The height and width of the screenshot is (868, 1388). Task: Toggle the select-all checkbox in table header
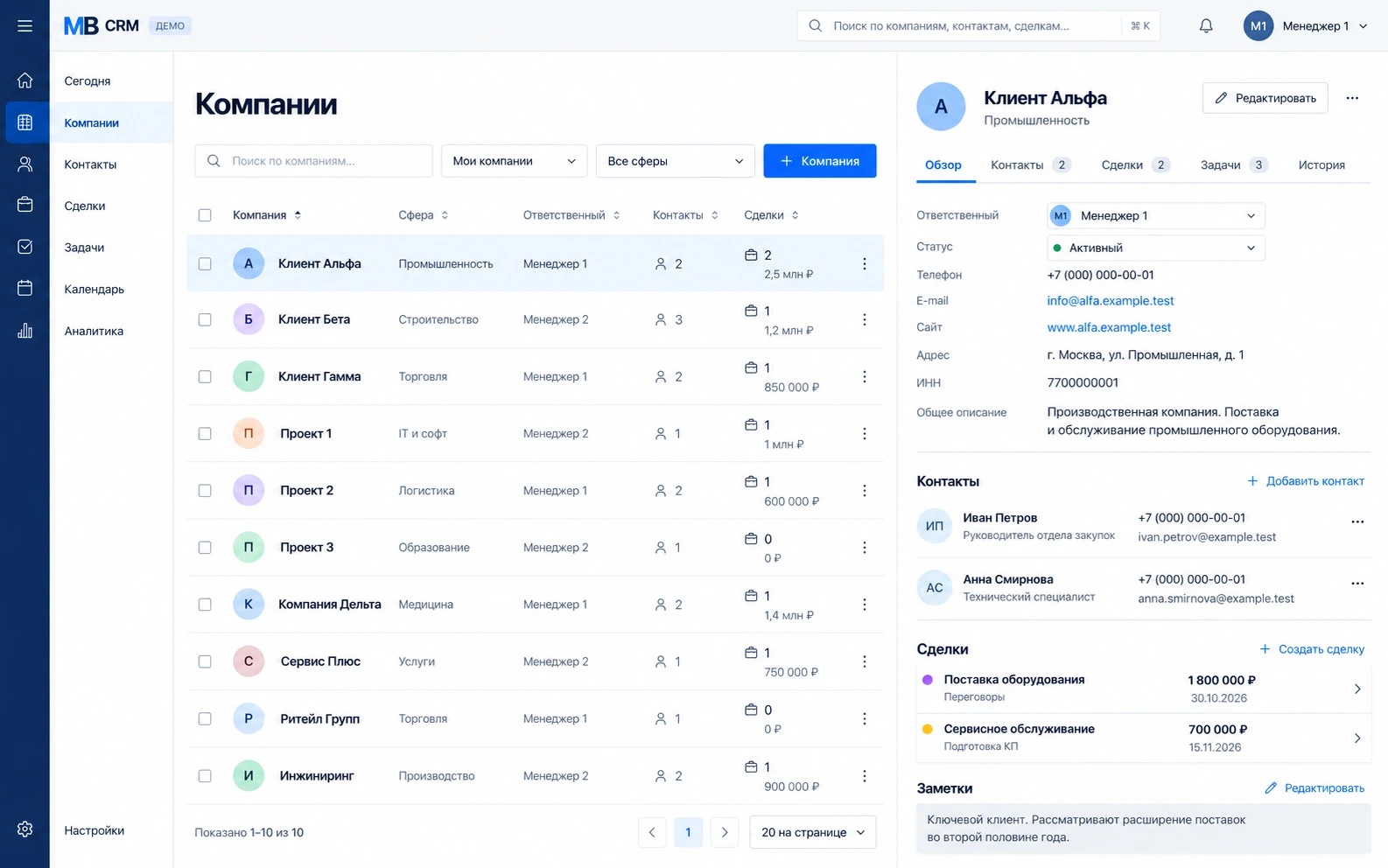coord(205,215)
